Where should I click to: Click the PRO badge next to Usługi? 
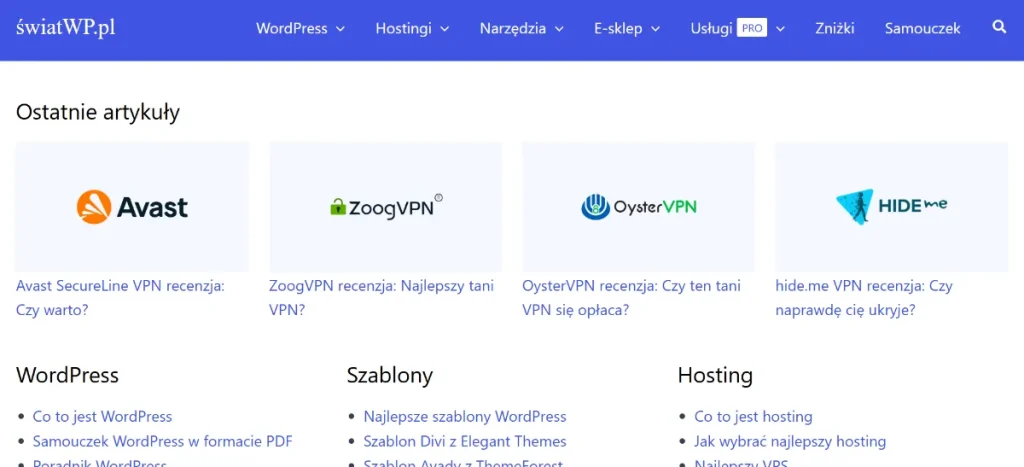(x=752, y=28)
